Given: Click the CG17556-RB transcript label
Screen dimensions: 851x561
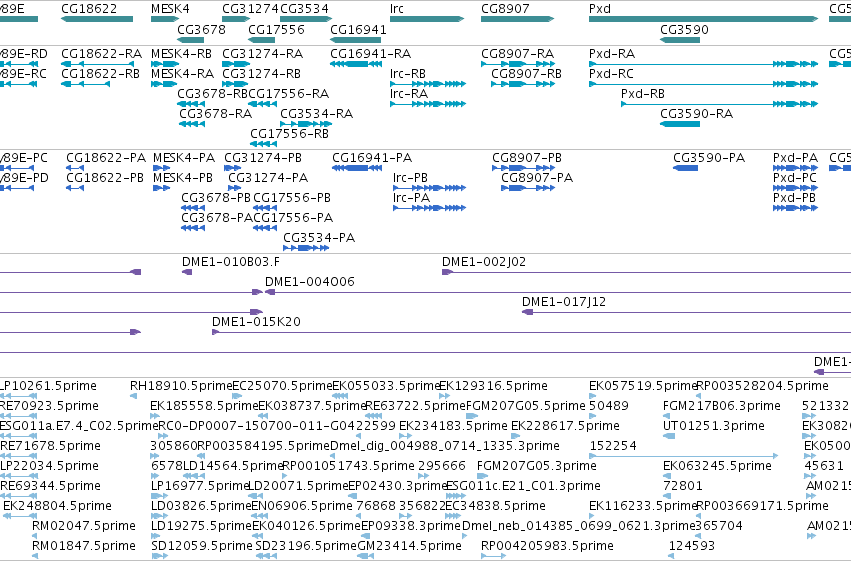Looking at the screenshot, I should coord(289,134).
